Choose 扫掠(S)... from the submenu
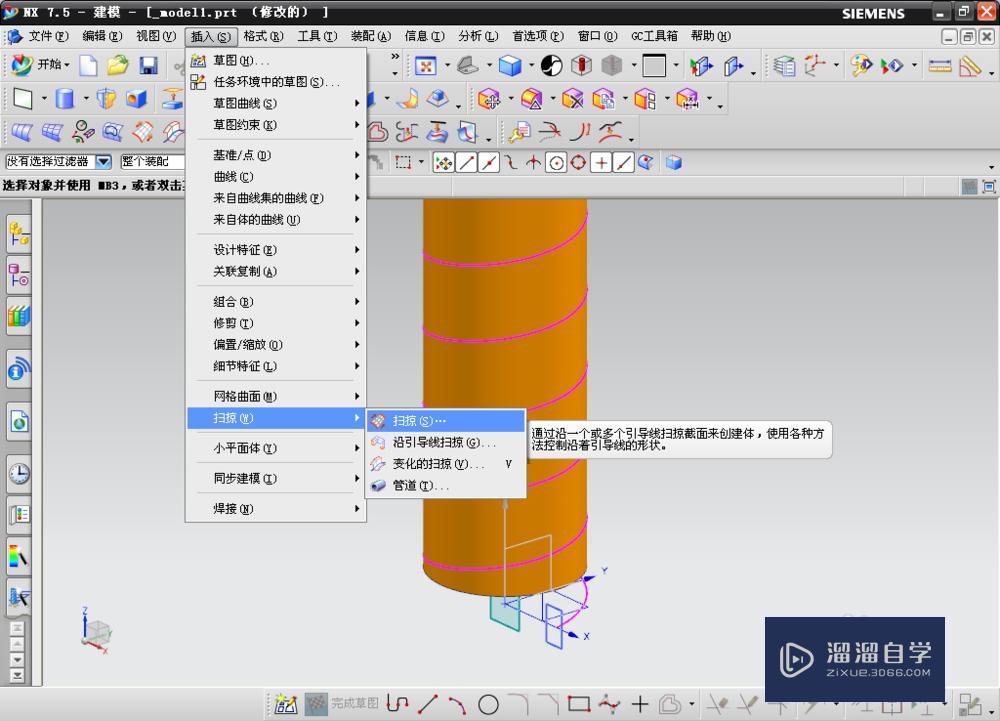The image size is (1000, 721). [446, 421]
